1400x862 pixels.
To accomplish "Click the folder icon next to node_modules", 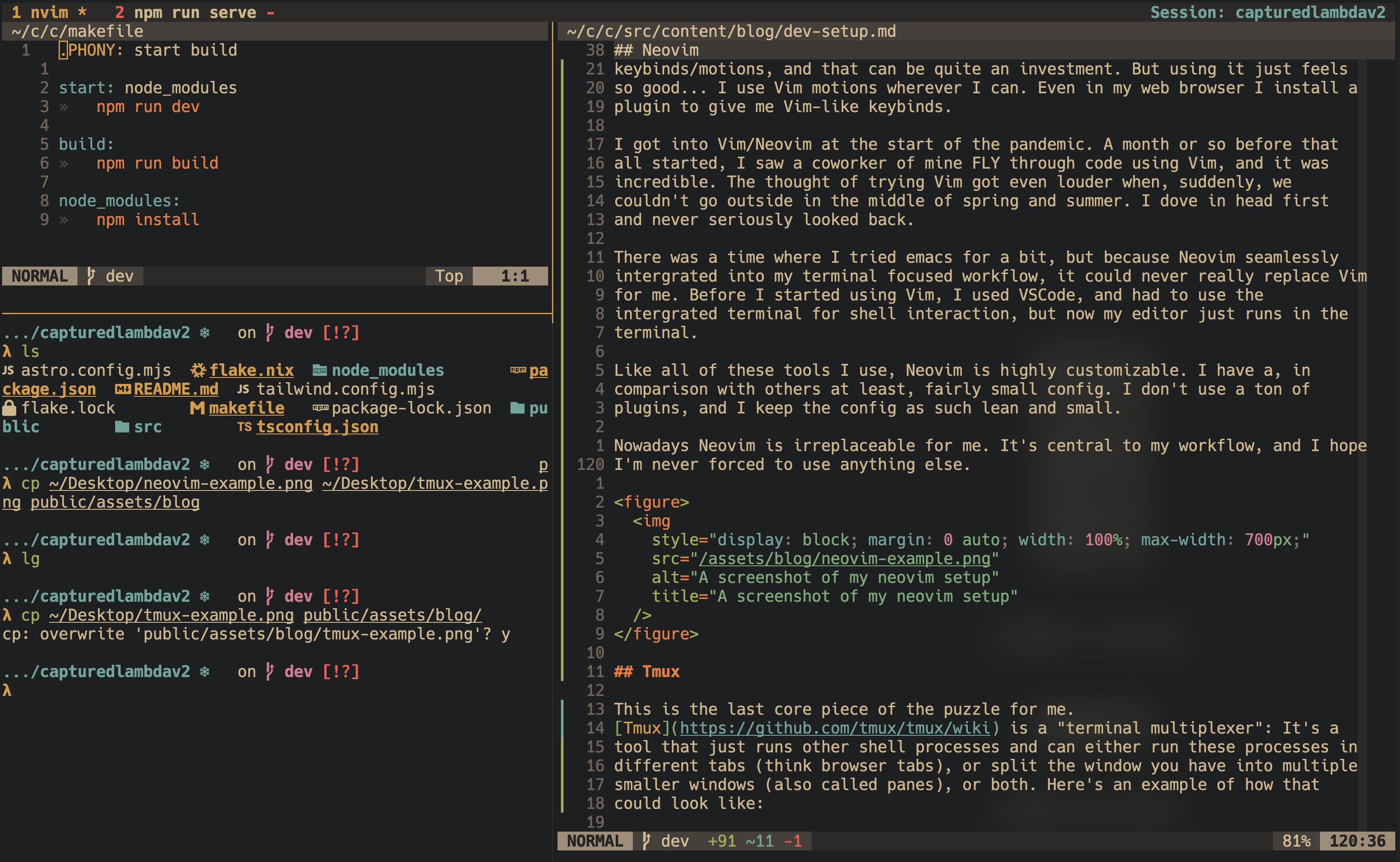I will coord(320,370).
